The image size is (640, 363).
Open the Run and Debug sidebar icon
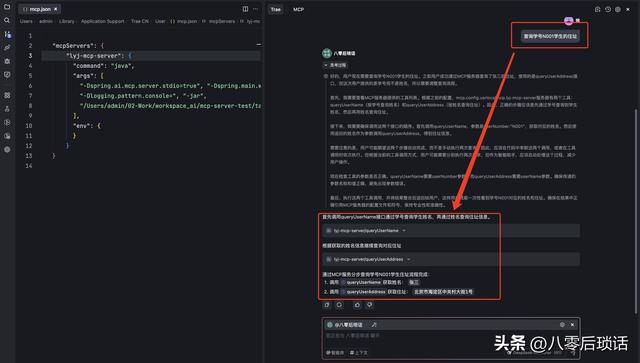7,61
